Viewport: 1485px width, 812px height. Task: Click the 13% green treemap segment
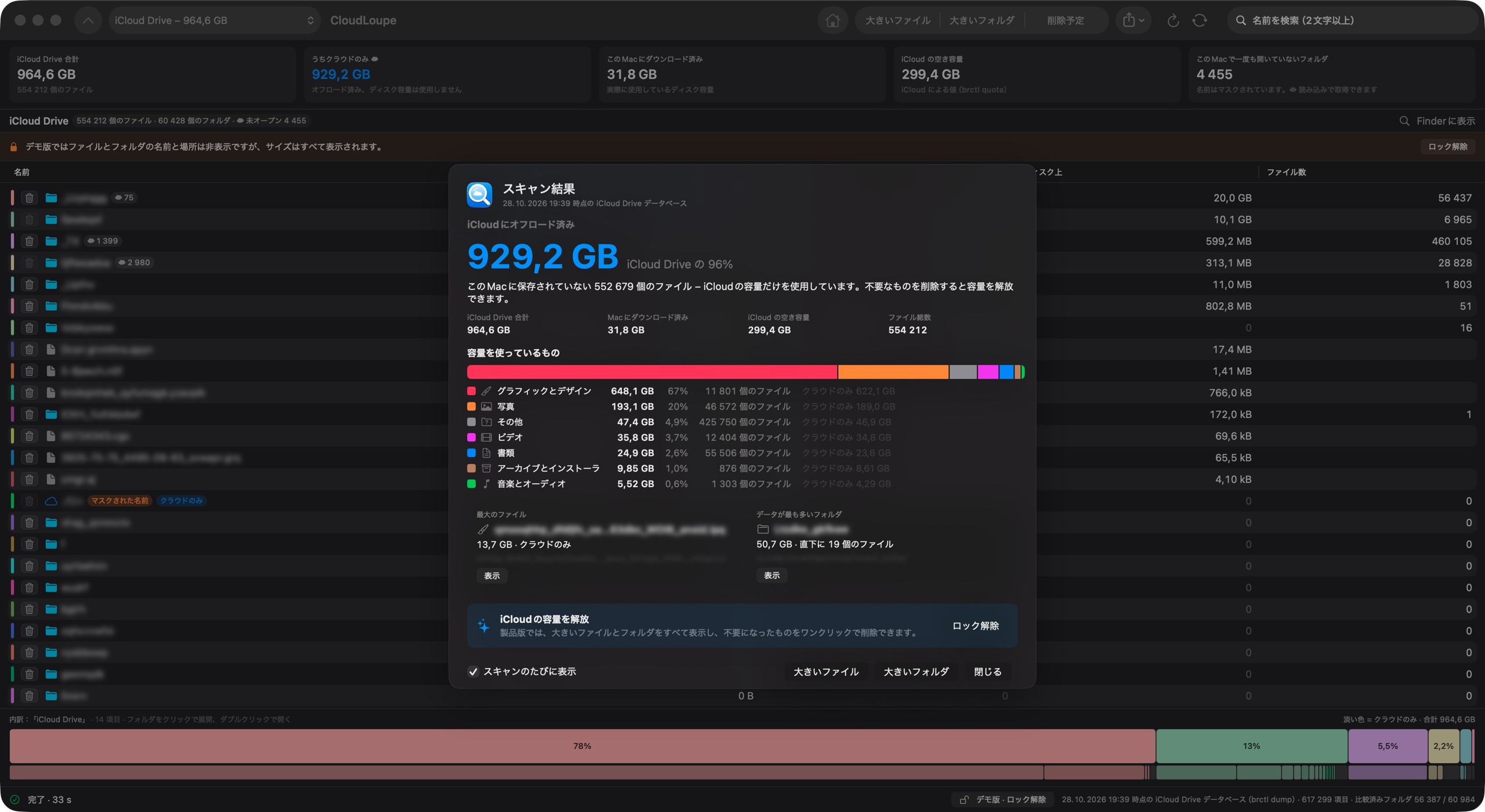1251,746
